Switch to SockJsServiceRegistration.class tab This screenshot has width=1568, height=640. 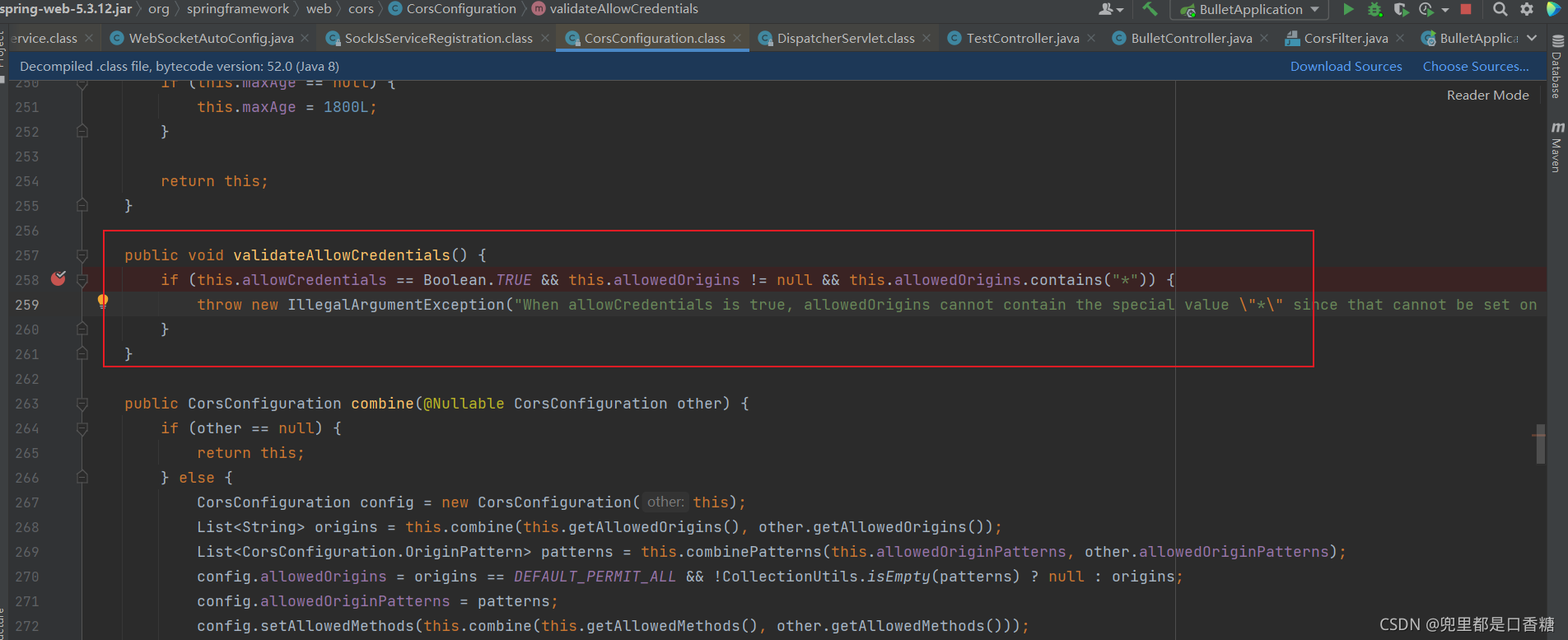(x=438, y=38)
